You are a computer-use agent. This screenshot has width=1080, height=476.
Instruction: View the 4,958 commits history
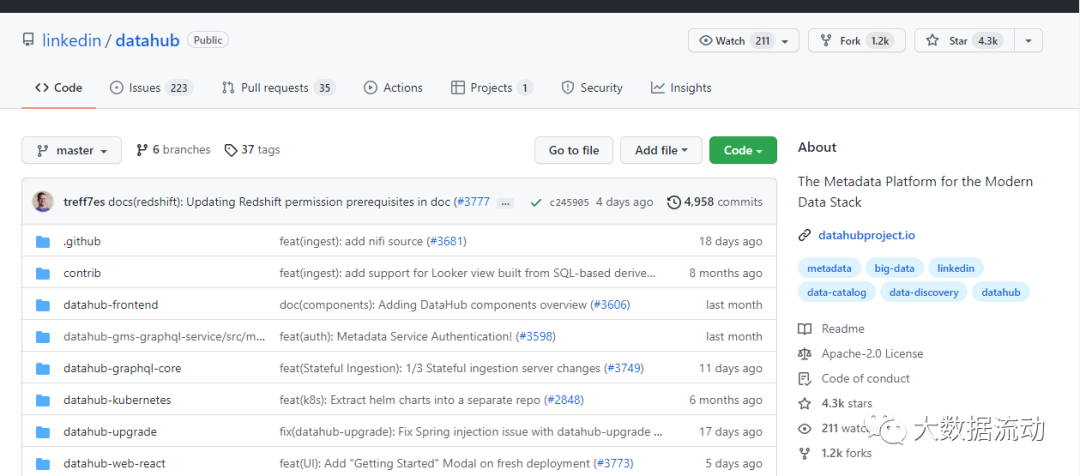[715, 203]
